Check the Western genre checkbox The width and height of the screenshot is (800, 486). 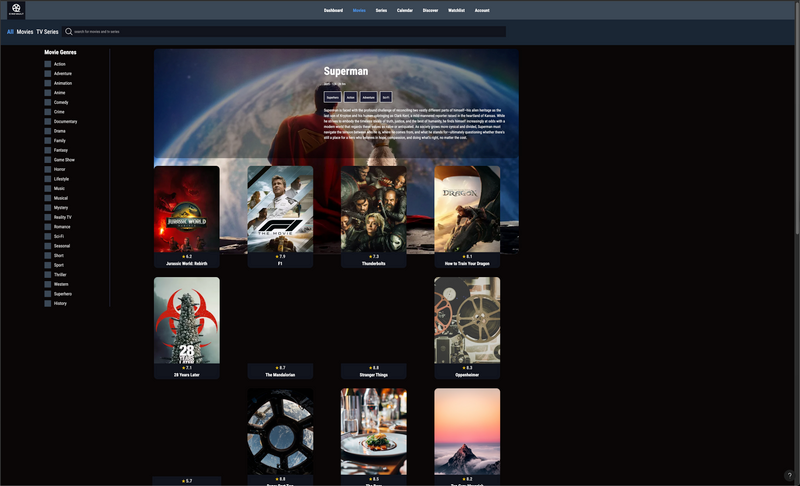point(47,284)
